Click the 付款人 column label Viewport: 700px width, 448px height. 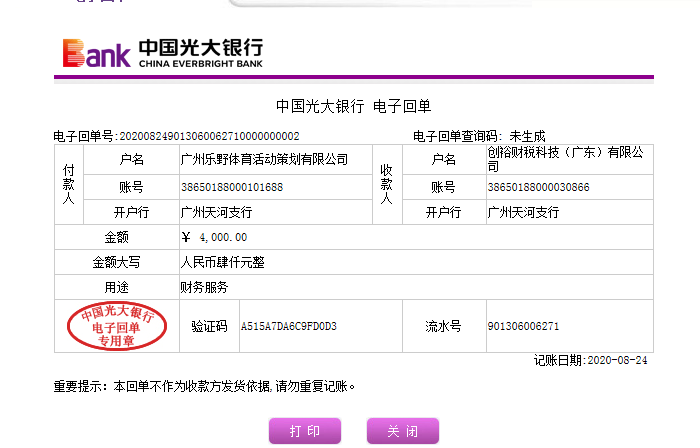tap(68, 184)
